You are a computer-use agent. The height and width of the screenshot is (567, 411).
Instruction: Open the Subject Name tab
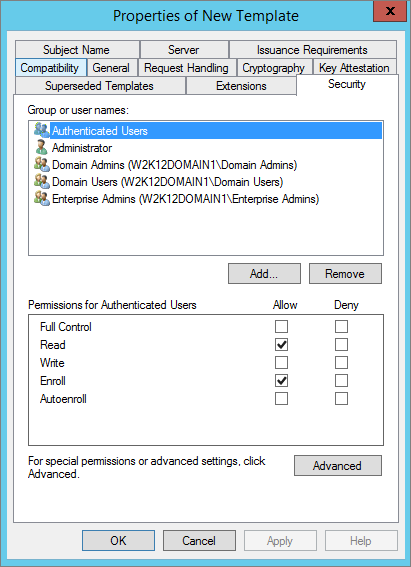[x=77, y=50]
